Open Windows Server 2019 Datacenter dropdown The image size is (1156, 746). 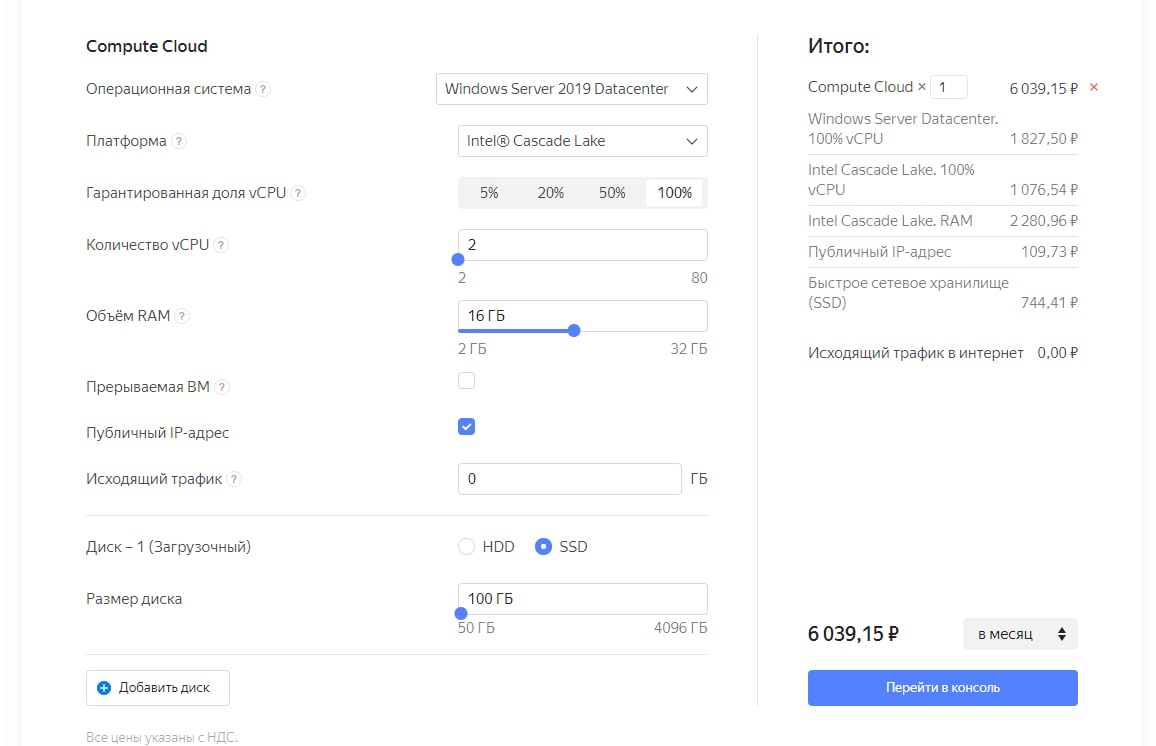tap(571, 89)
